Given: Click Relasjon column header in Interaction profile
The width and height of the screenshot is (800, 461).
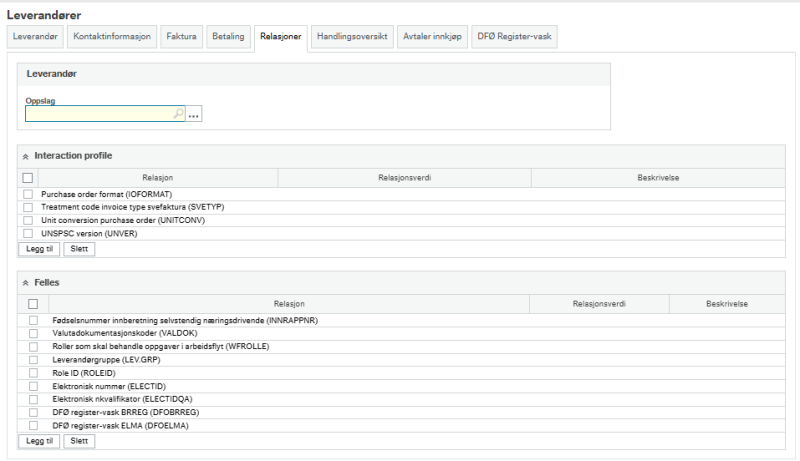Looking at the screenshot, I should (x=158, y=178).
